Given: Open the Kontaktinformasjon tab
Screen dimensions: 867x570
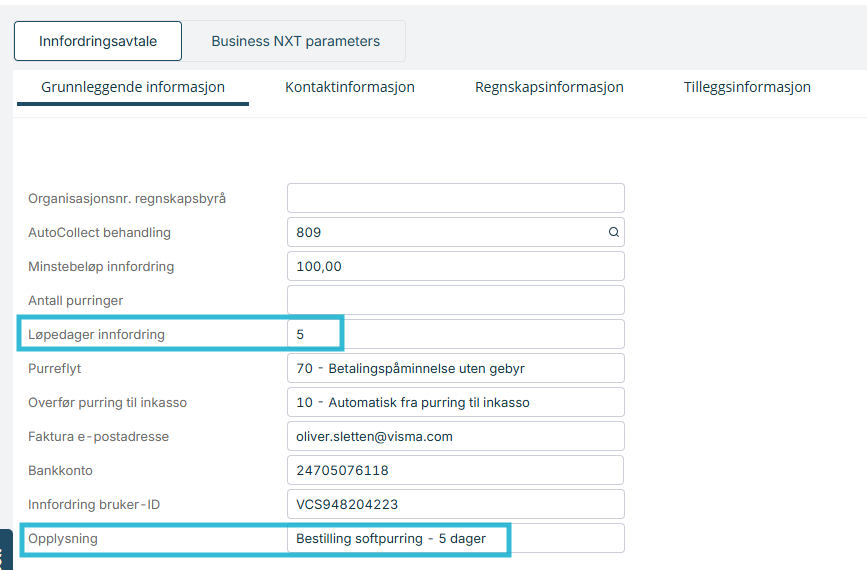Looking at the screenshot, I should [349, 87].
